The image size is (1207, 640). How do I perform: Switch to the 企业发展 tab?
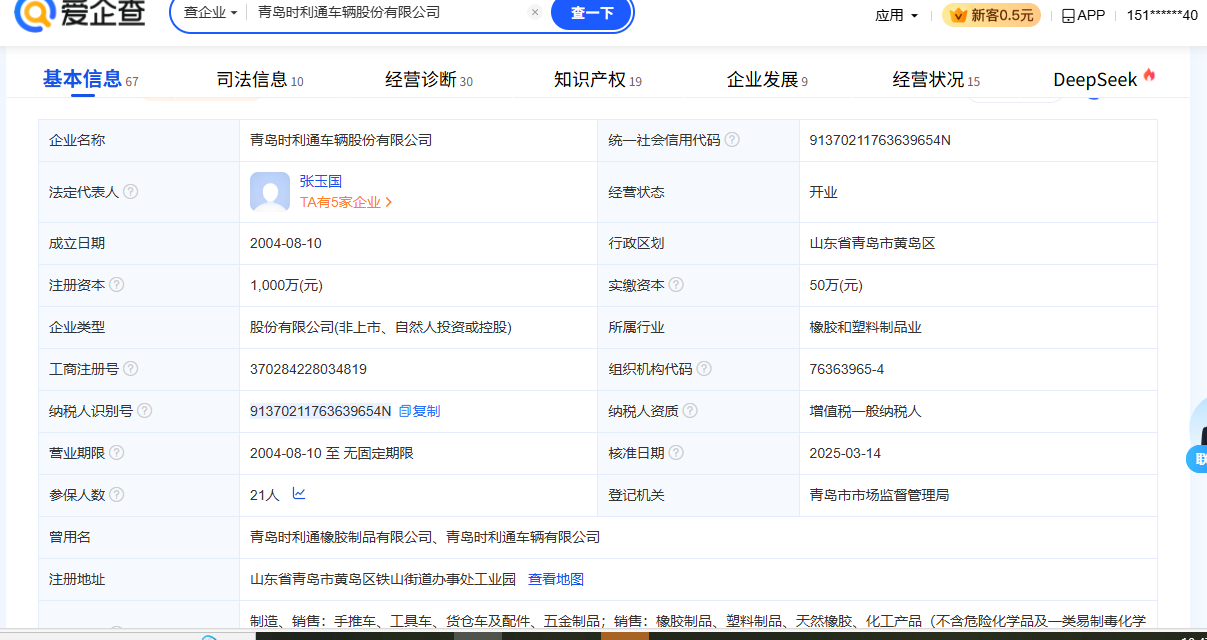(767, 80)
